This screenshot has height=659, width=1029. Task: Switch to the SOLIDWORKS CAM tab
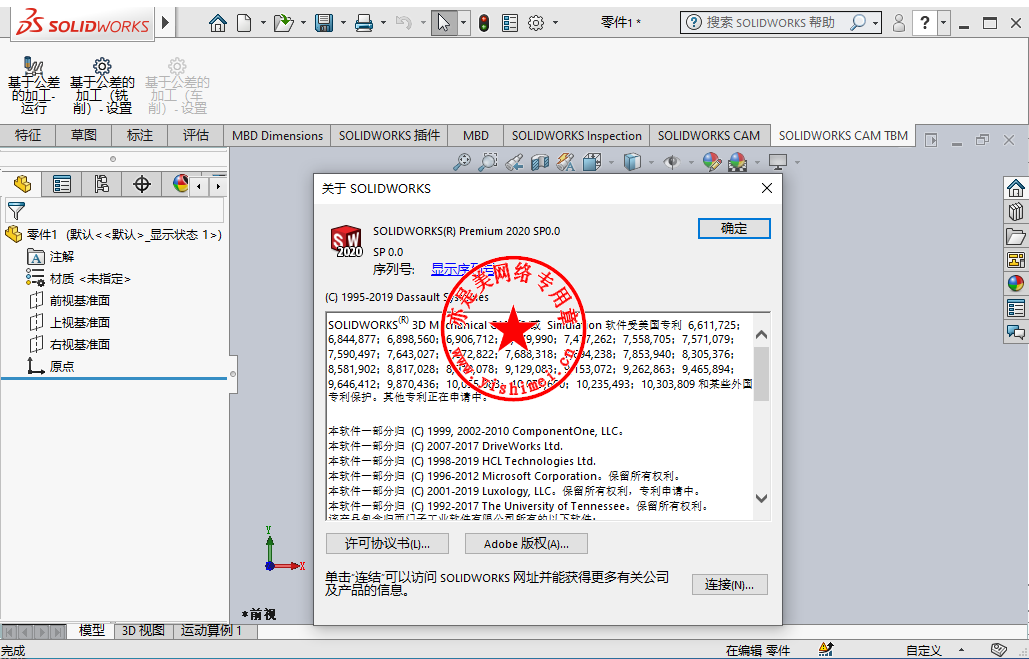pyautogui.click(x=709, y=136)
